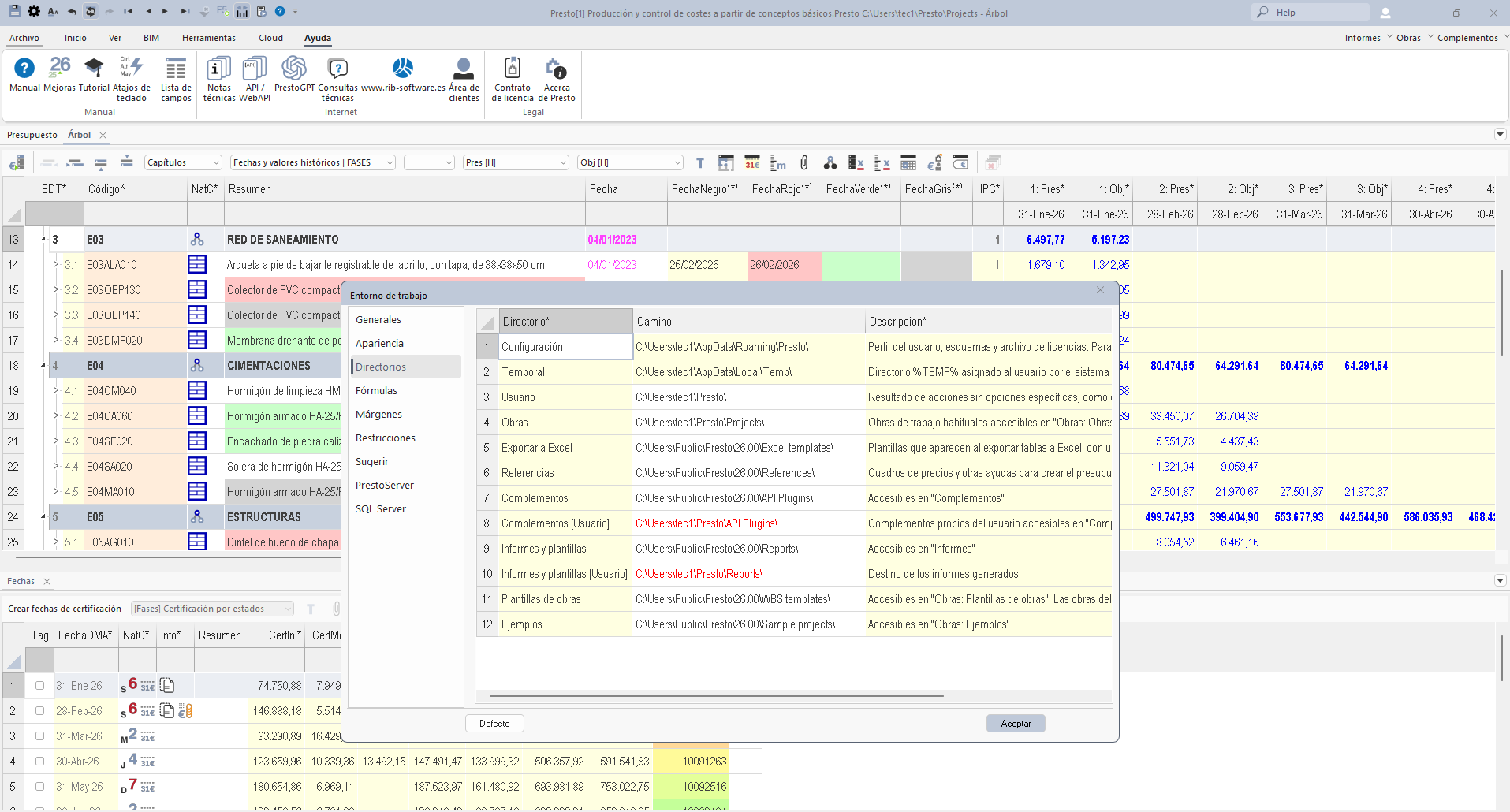Click the Defecto button
Viewport: 1510px width, 812px height.
(x=494, y=724)
